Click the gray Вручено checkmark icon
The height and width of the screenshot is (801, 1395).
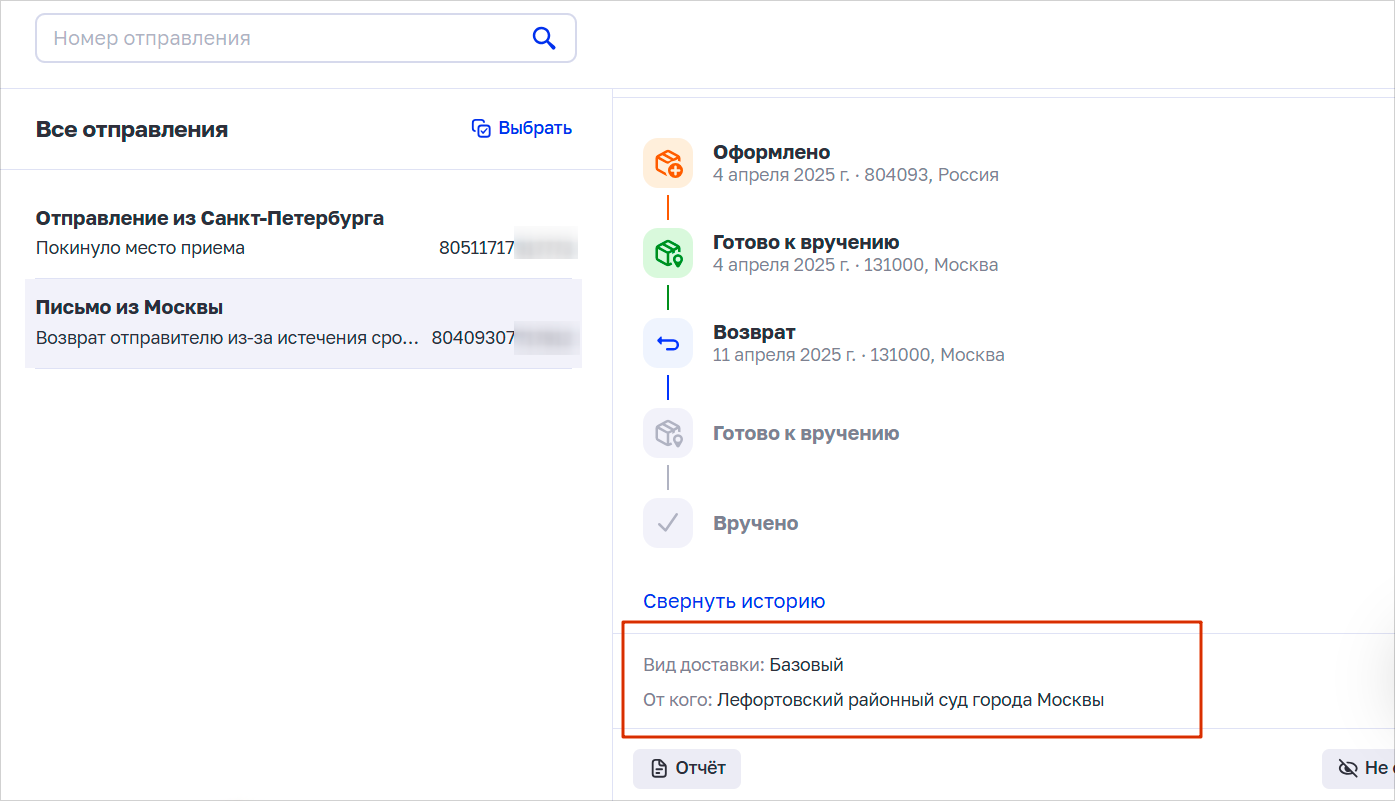pos(667,523)
